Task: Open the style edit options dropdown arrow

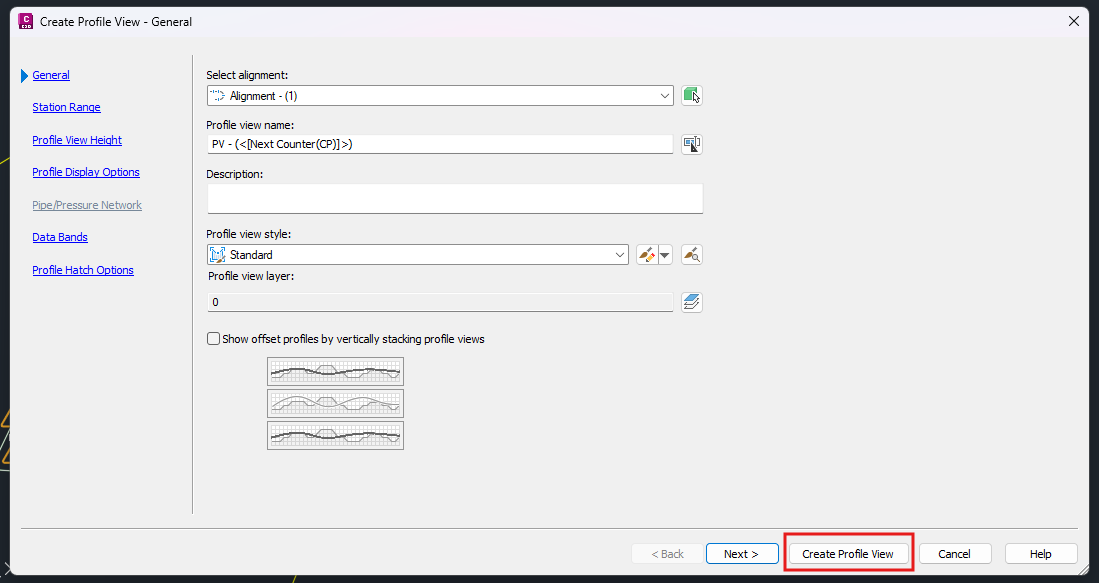Action: (x=665, y=255)
